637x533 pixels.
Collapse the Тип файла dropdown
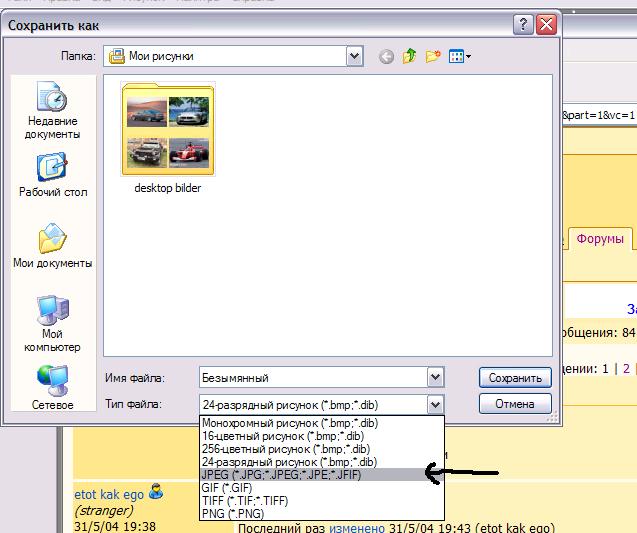435,404
